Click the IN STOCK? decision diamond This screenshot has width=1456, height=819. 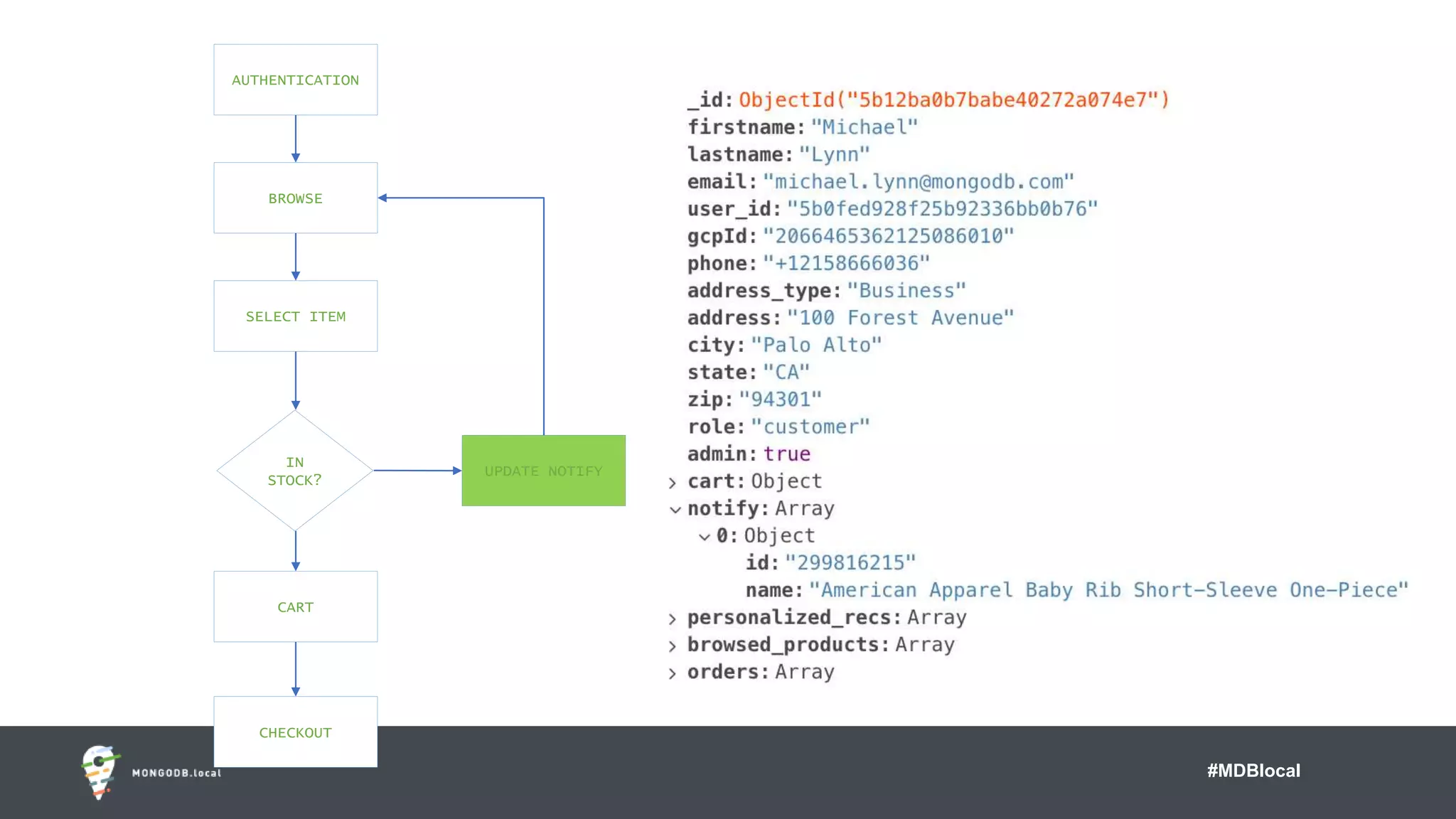pos(295,471)
